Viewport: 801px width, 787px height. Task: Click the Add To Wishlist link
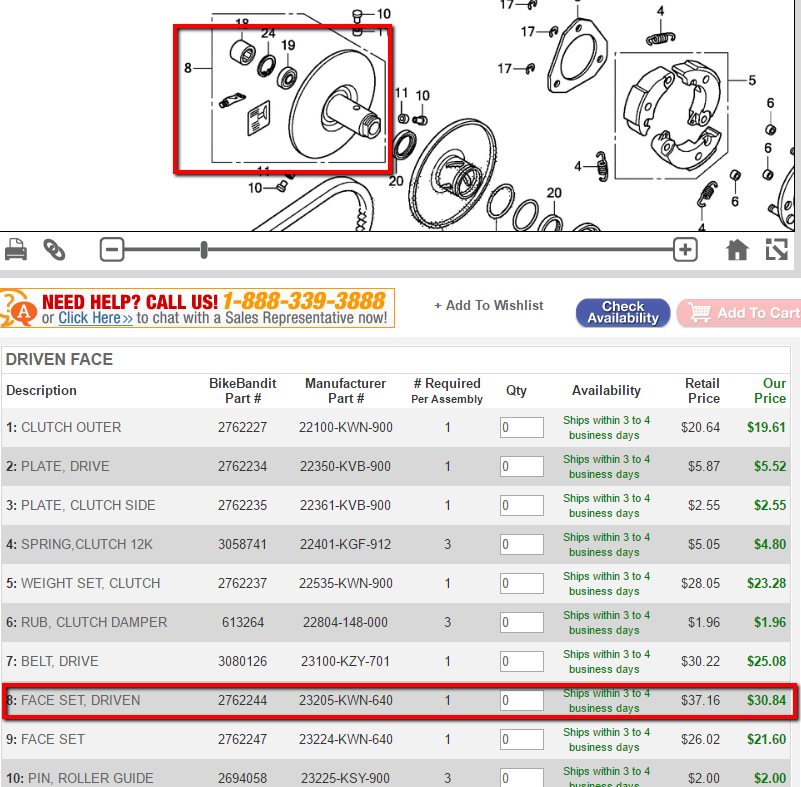click(x=488, y=305)
